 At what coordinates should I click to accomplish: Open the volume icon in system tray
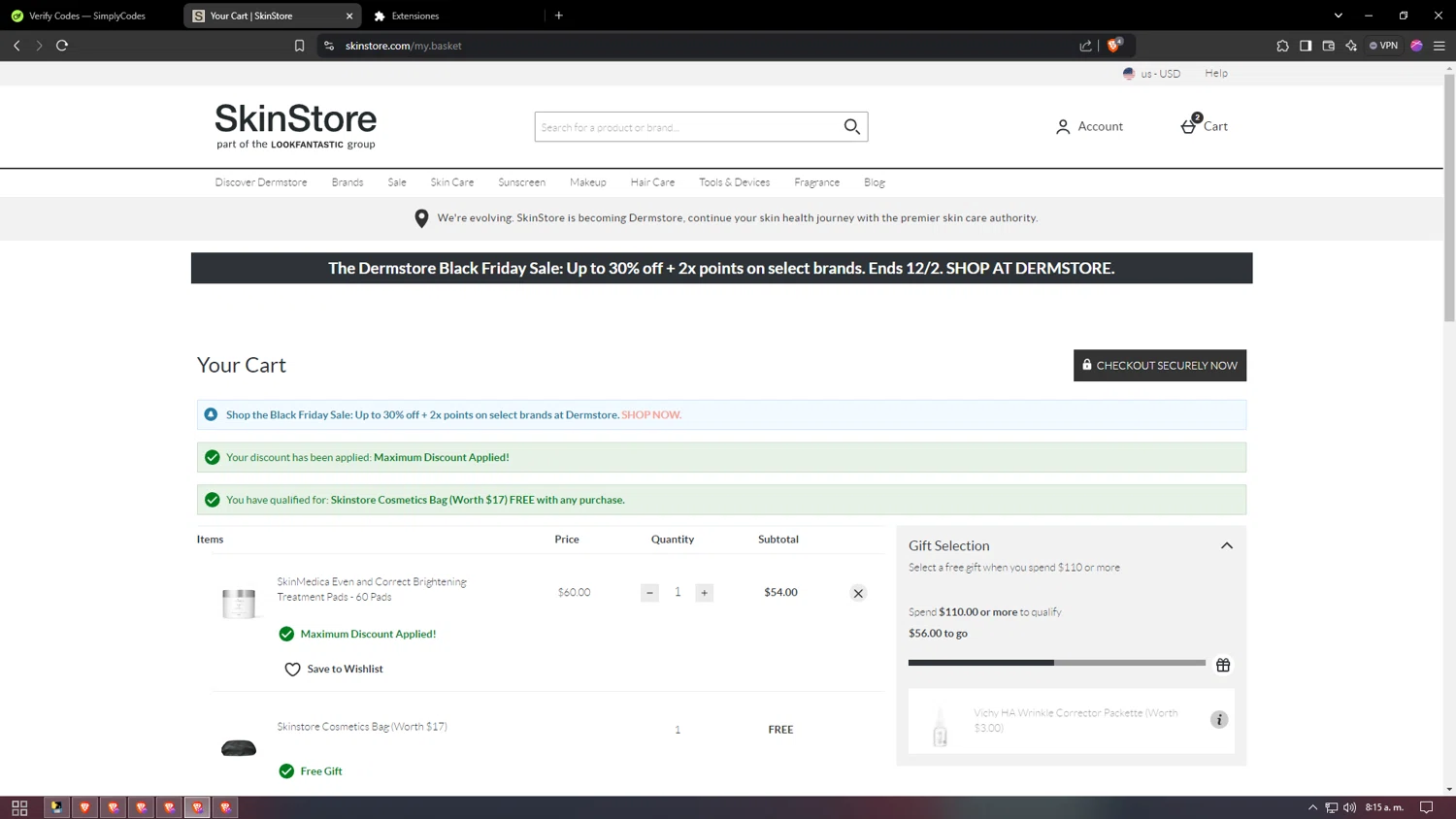coord(1350,807)
